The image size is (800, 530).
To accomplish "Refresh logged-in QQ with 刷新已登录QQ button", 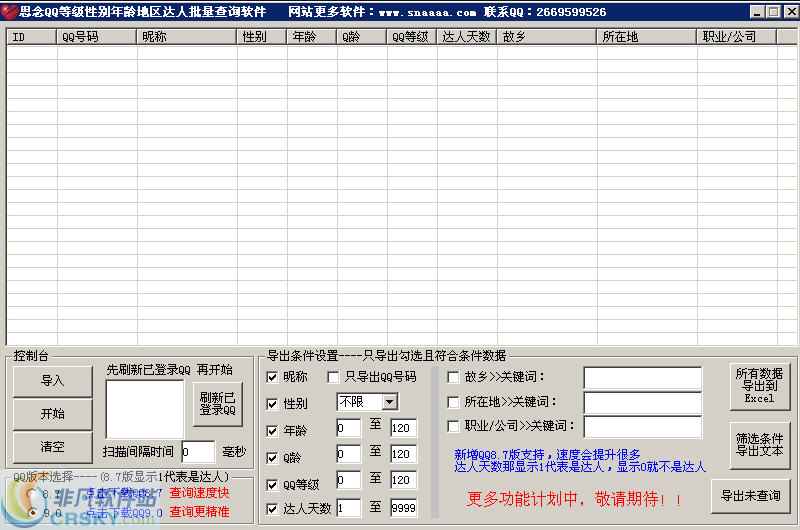I will 217,403.
